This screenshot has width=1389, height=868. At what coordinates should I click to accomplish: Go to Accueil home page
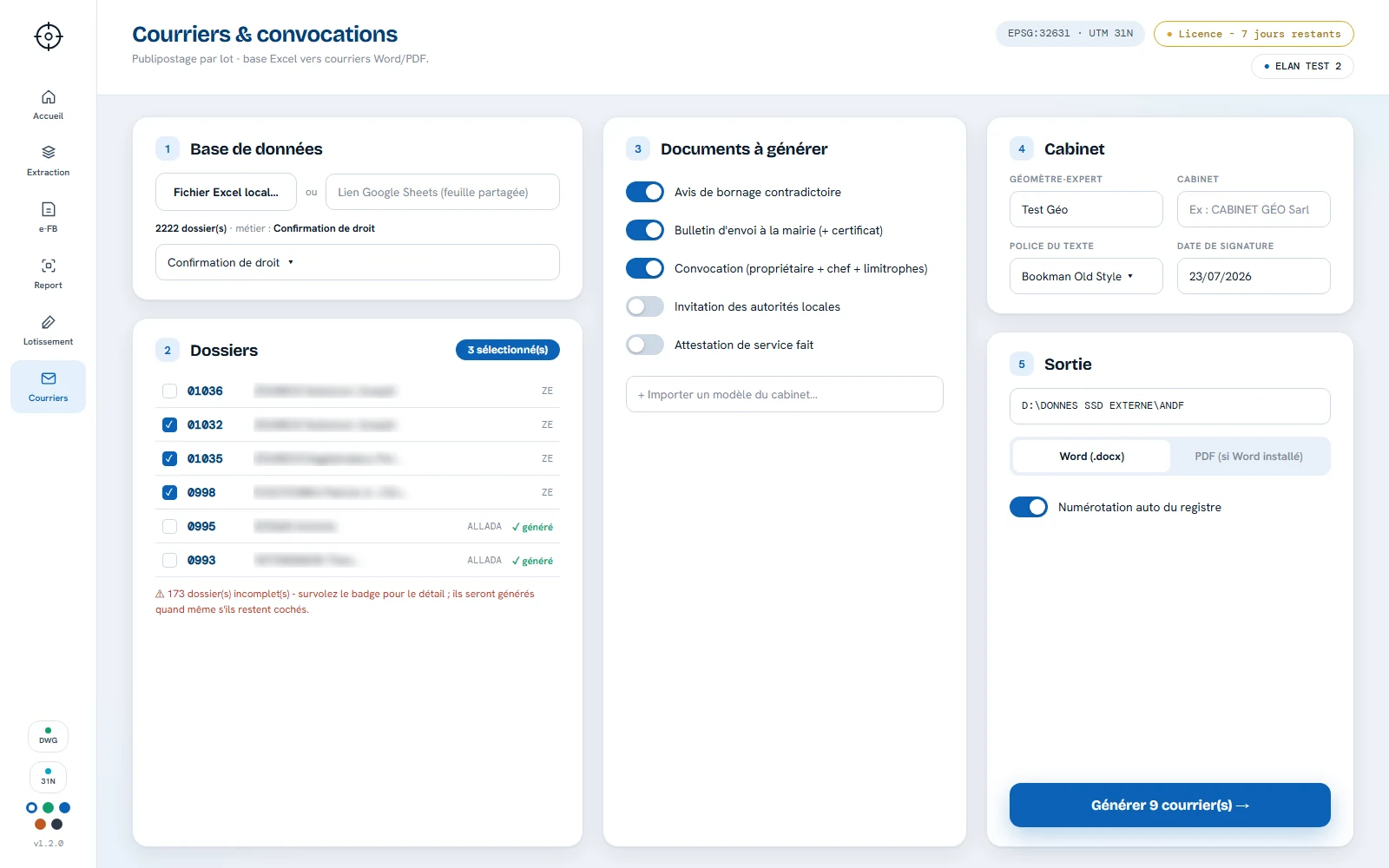tap(49, 104)
